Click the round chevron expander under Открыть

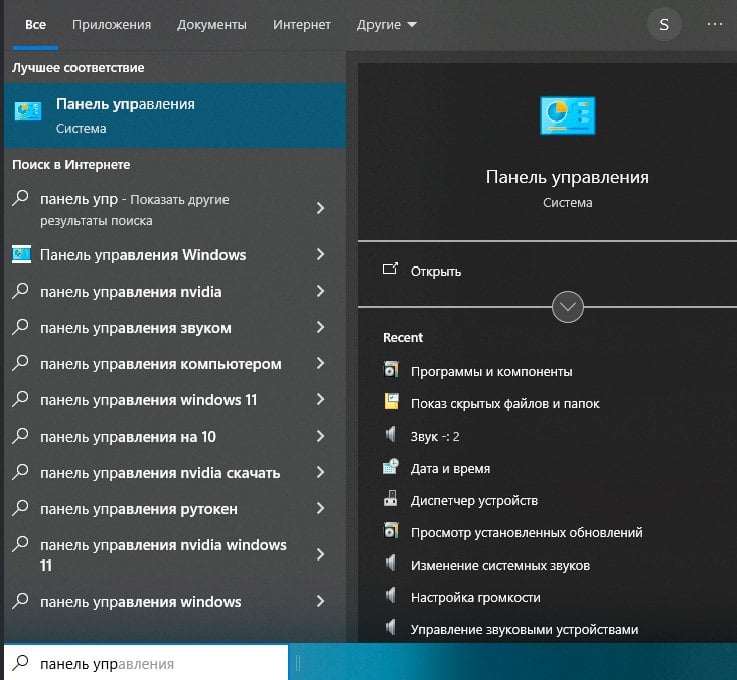(x=568, y=307)
